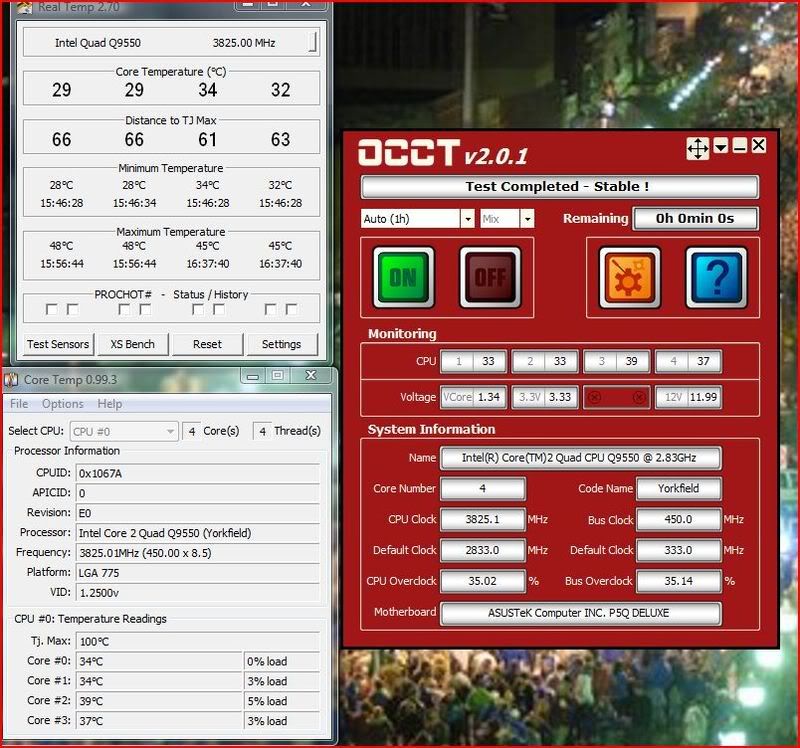Screen dimensions: 800x748
Task: Open OCCT options with the orange gear icon
Action: [630, 278]
